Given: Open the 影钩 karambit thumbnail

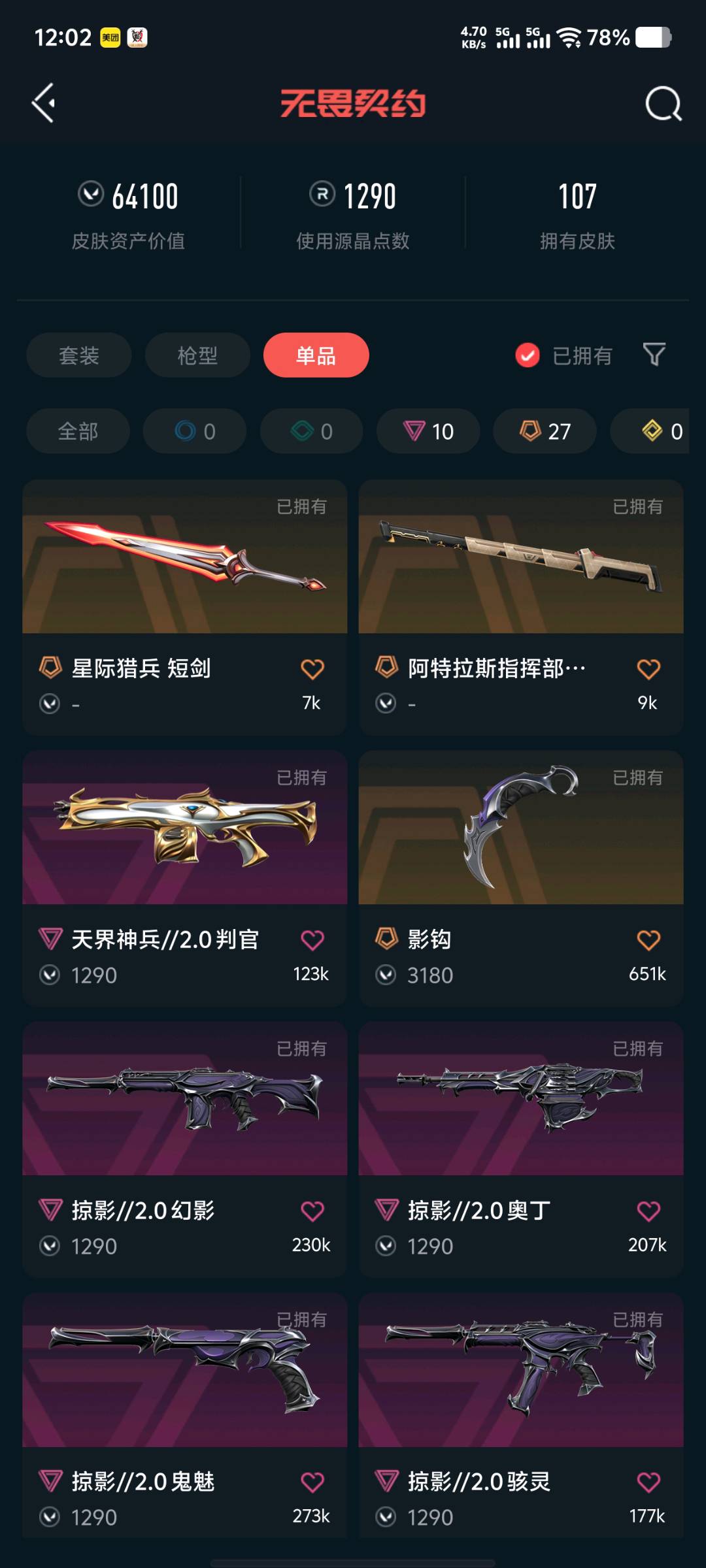Looking at the screenshot, I should tap(521, 827).
